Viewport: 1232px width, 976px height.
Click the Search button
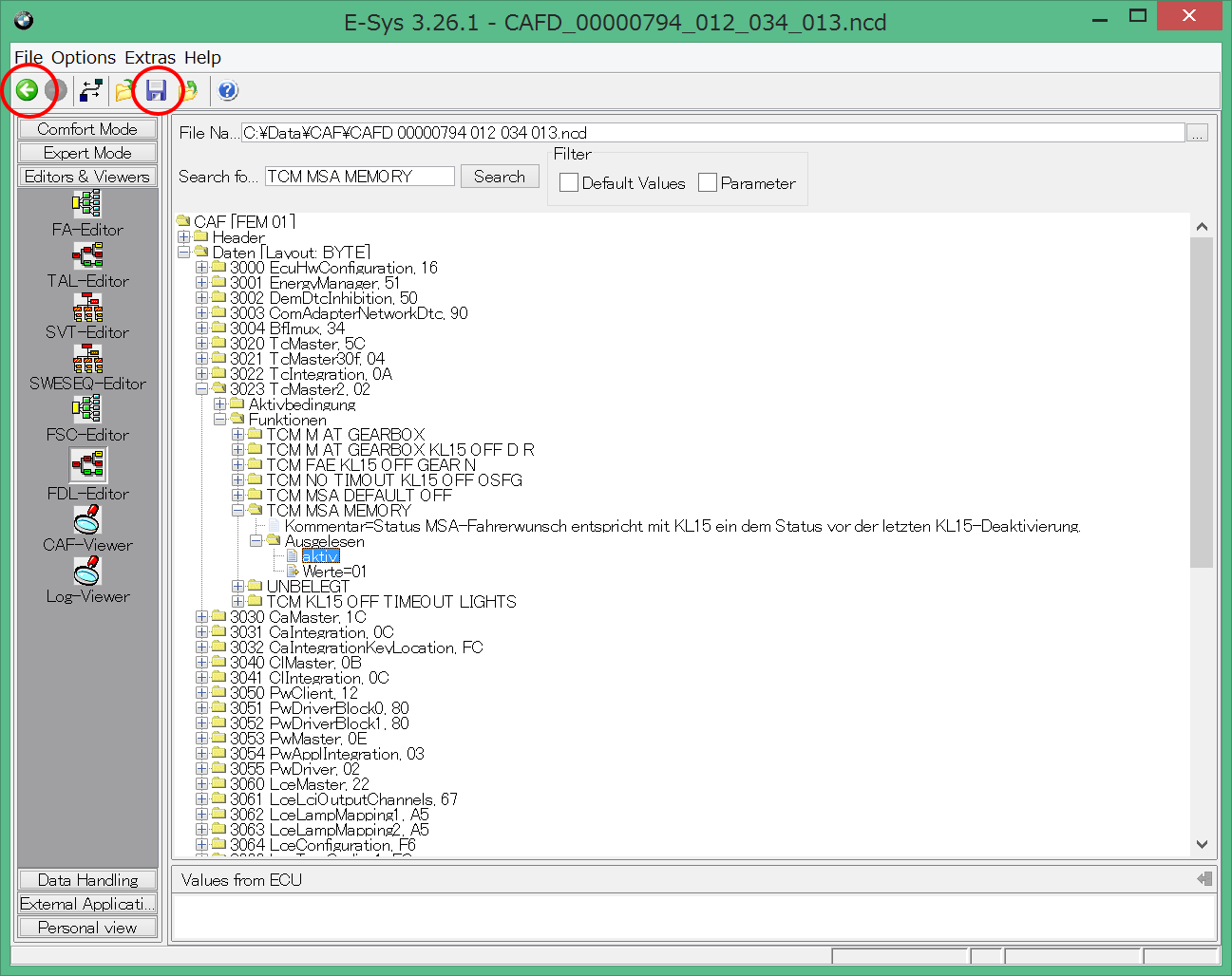[500, 177]
